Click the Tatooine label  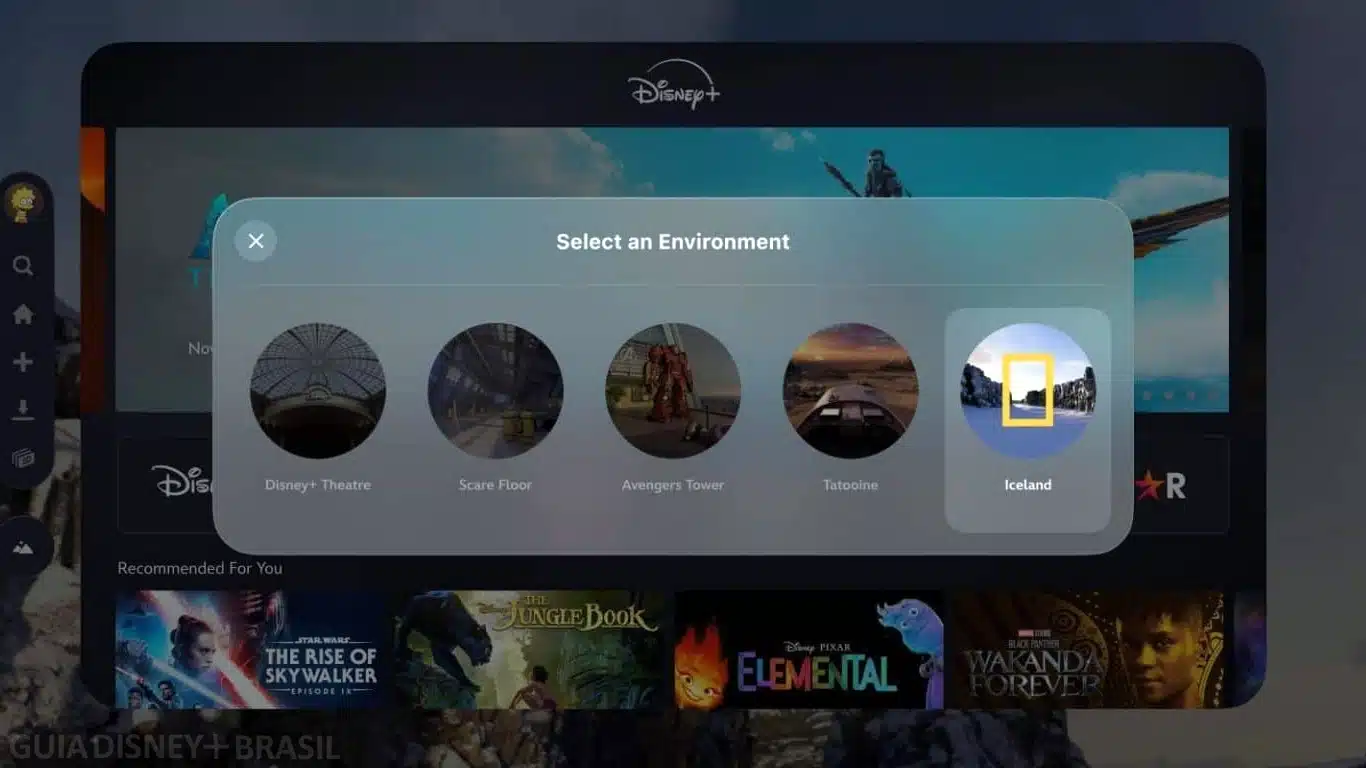[x=850, y=485]
